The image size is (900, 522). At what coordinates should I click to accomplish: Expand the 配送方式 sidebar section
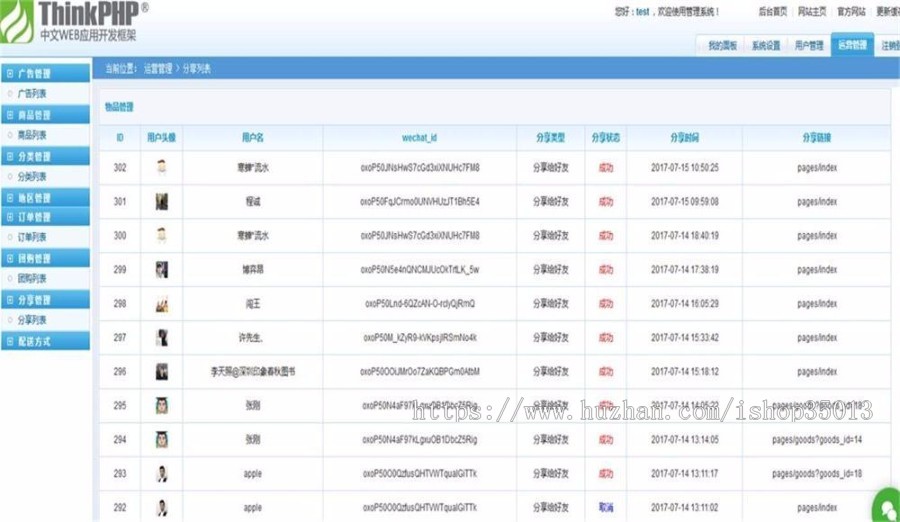click(x=45, y=341)
